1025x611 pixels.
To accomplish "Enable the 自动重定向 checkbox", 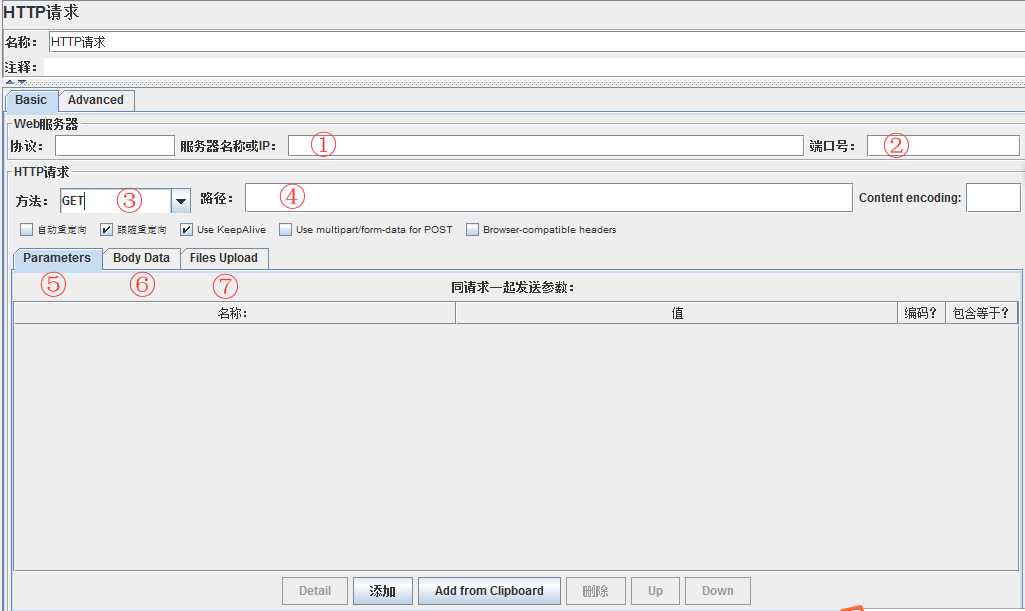I will coord(26,229).
